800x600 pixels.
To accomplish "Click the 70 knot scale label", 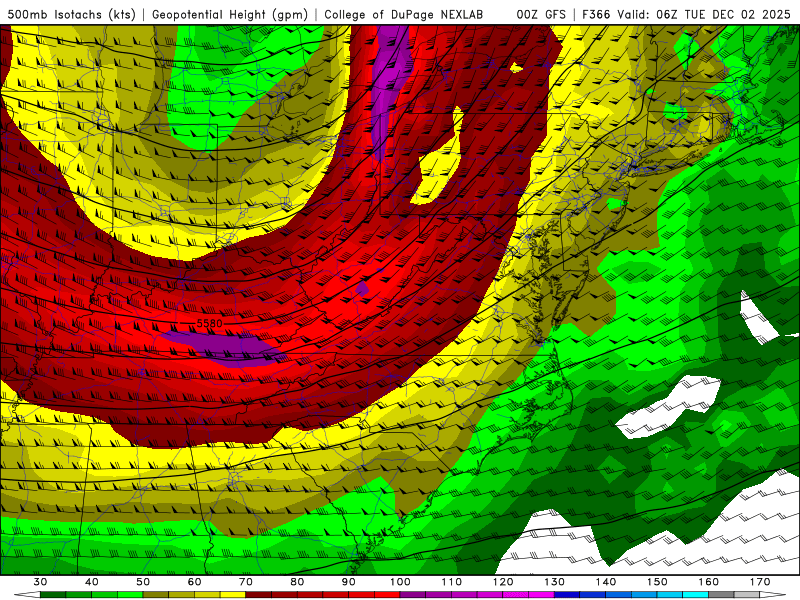I will pyautogui.click(x=246, y=582).
